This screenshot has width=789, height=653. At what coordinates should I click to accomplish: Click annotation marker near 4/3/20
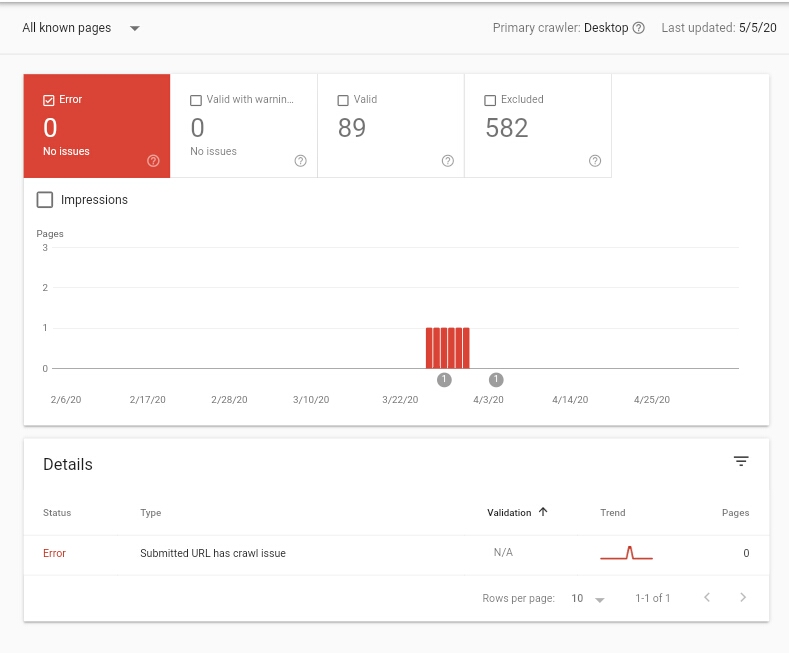pyautogui.click(x=496, y=379)
